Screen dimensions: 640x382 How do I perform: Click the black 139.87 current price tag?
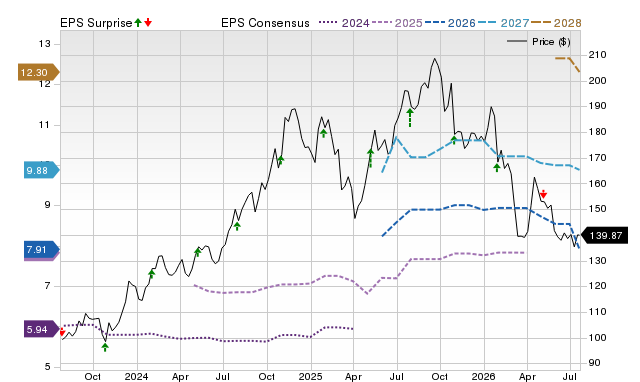pyautogui.click(x=604, y=235)
